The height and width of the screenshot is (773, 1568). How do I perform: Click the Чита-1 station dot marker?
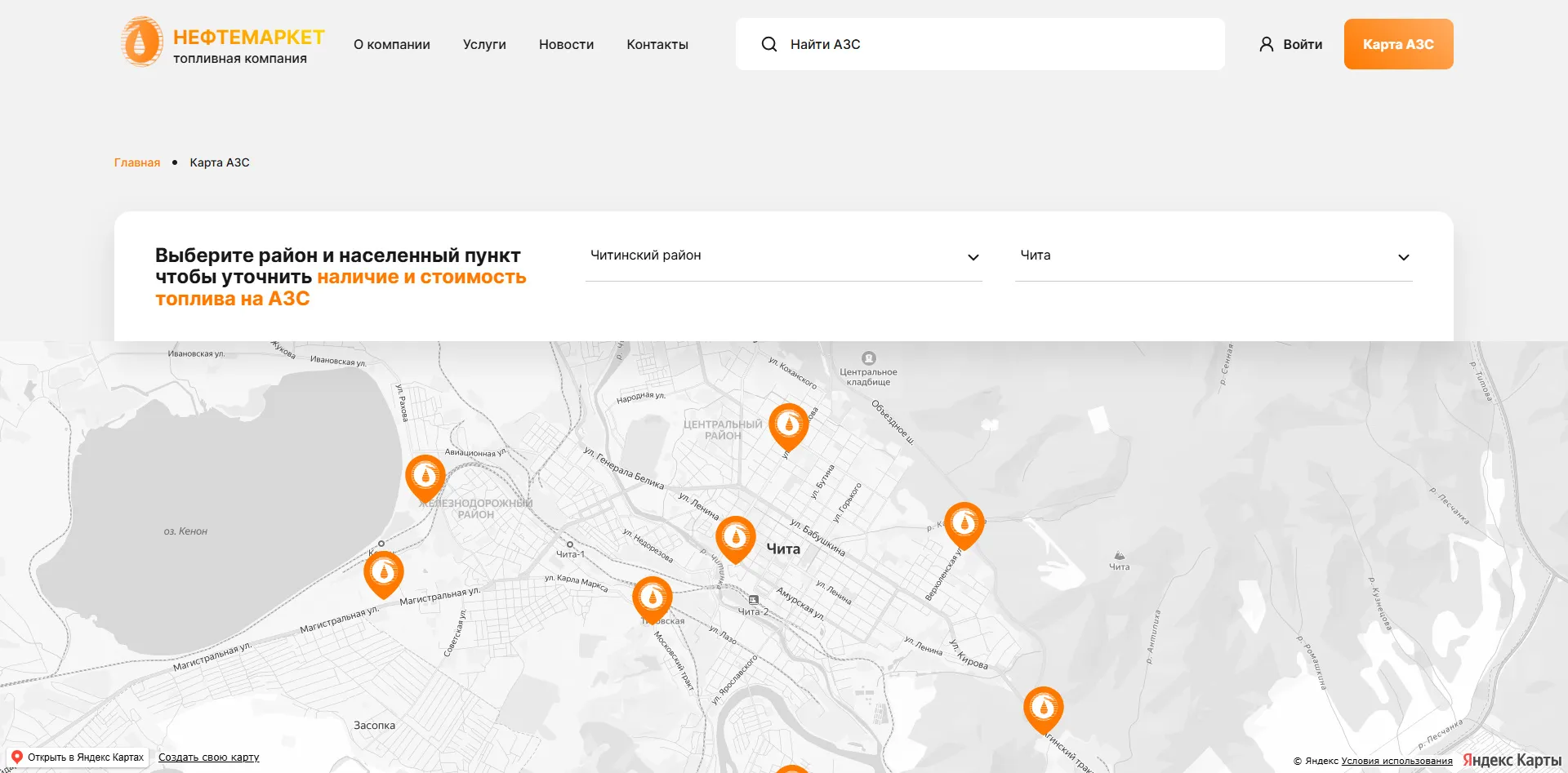click(x=570, y=544)
